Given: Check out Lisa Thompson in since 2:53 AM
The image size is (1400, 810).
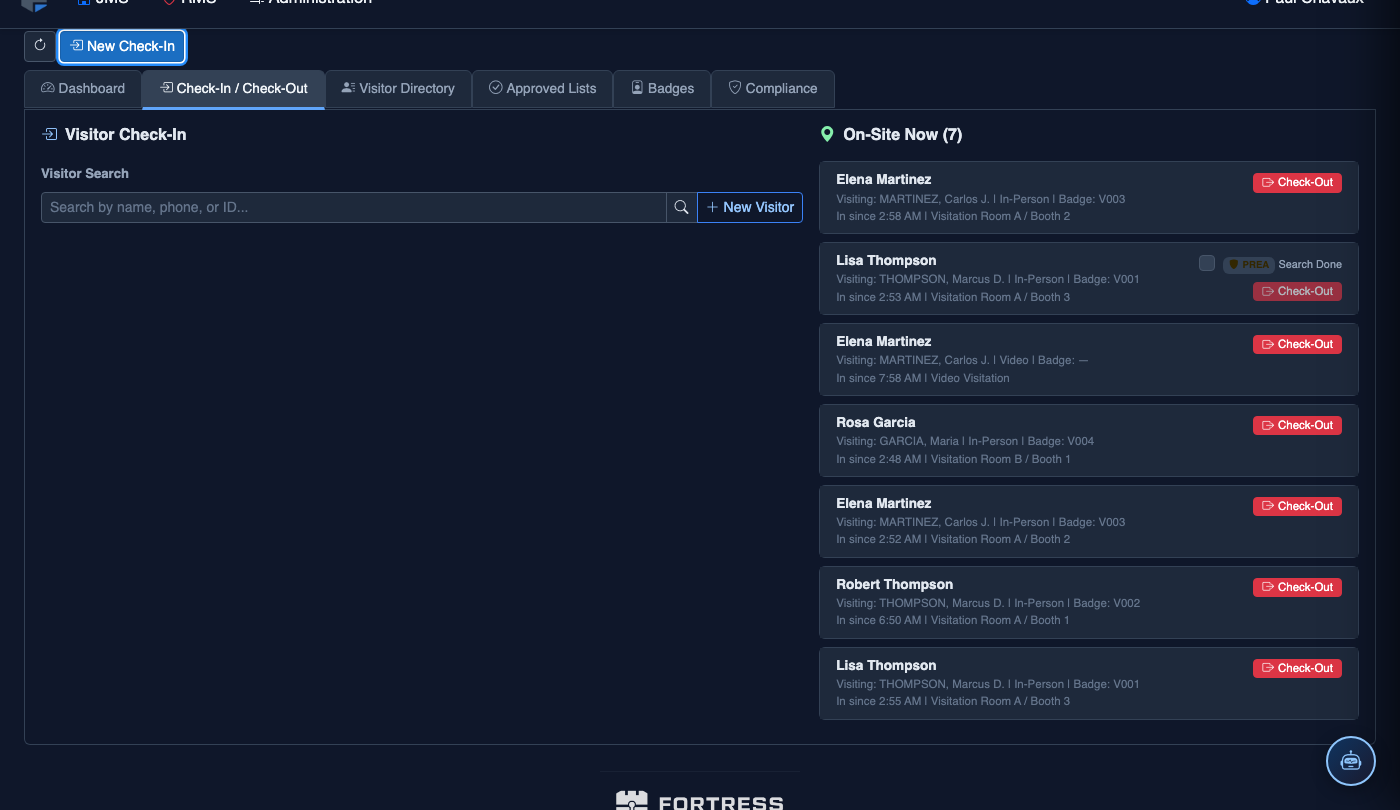Looking at the screenshot, I should tap(1297, 291).
